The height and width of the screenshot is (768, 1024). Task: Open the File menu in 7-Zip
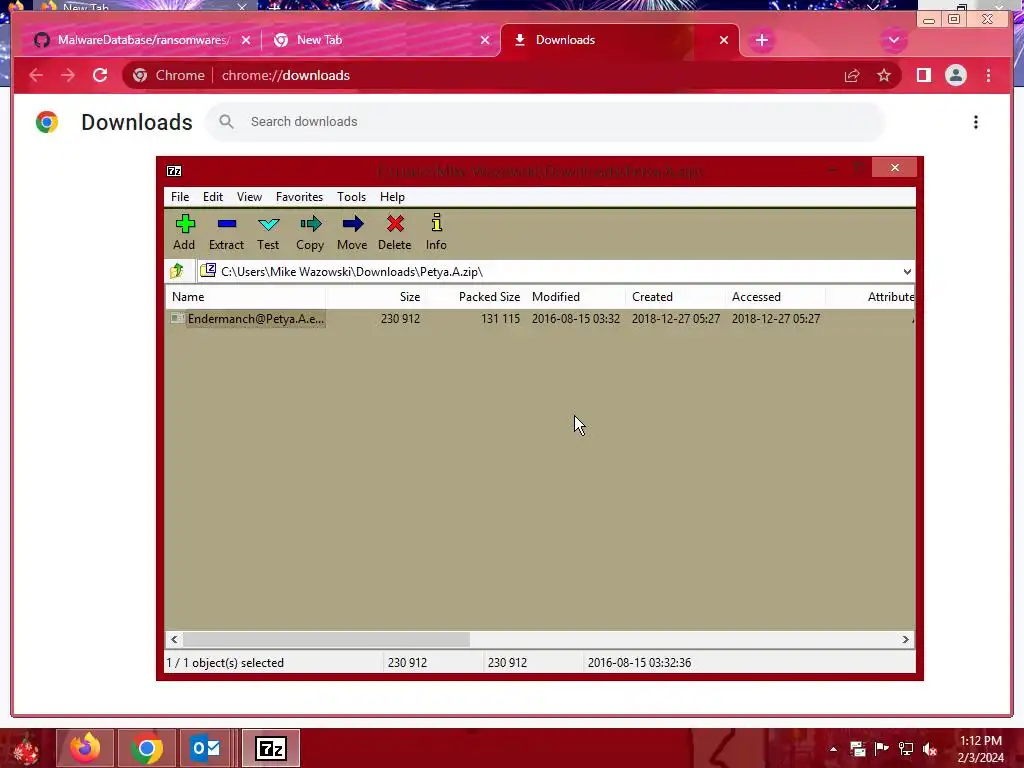(x=180, y=197)
